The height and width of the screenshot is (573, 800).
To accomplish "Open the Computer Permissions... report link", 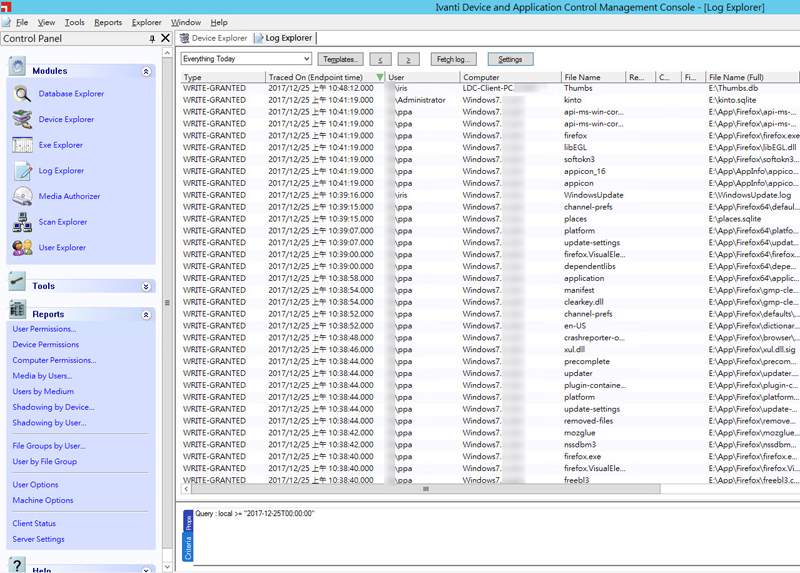I will 54,360.
